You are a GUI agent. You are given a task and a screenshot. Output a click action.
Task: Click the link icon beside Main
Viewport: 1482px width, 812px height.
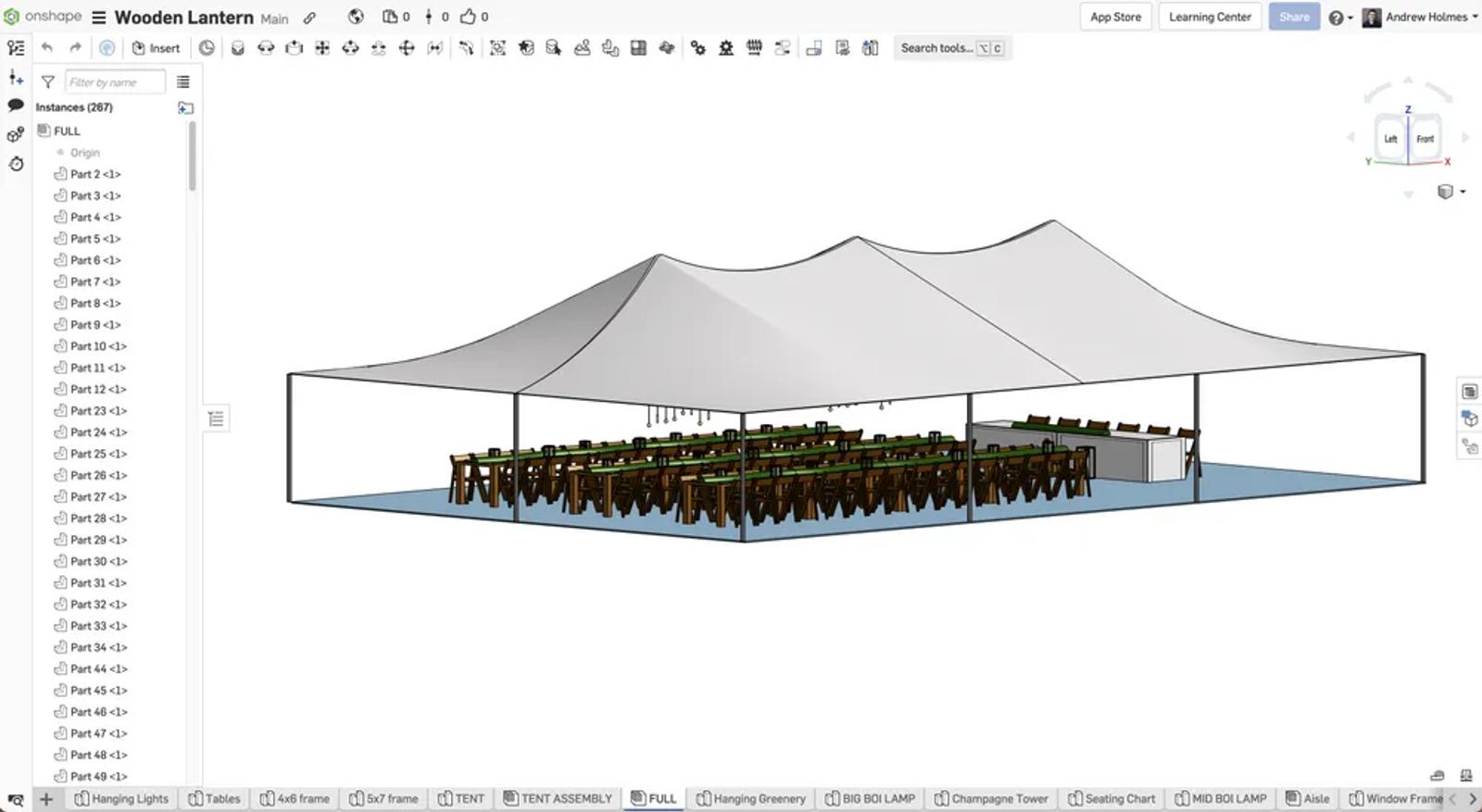point(309,18)
